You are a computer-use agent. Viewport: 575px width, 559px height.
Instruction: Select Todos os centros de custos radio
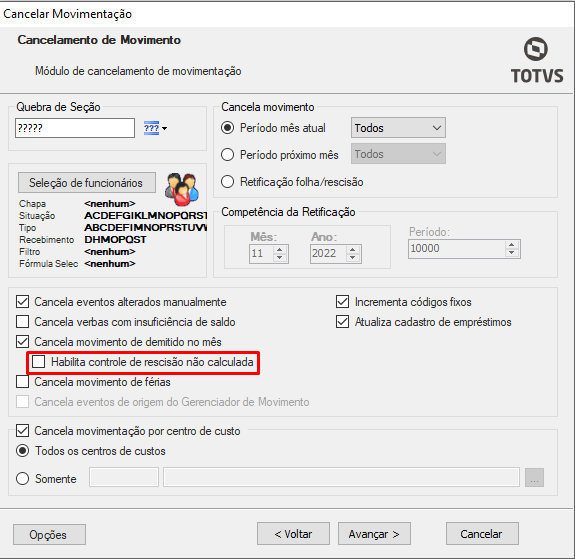22,451
